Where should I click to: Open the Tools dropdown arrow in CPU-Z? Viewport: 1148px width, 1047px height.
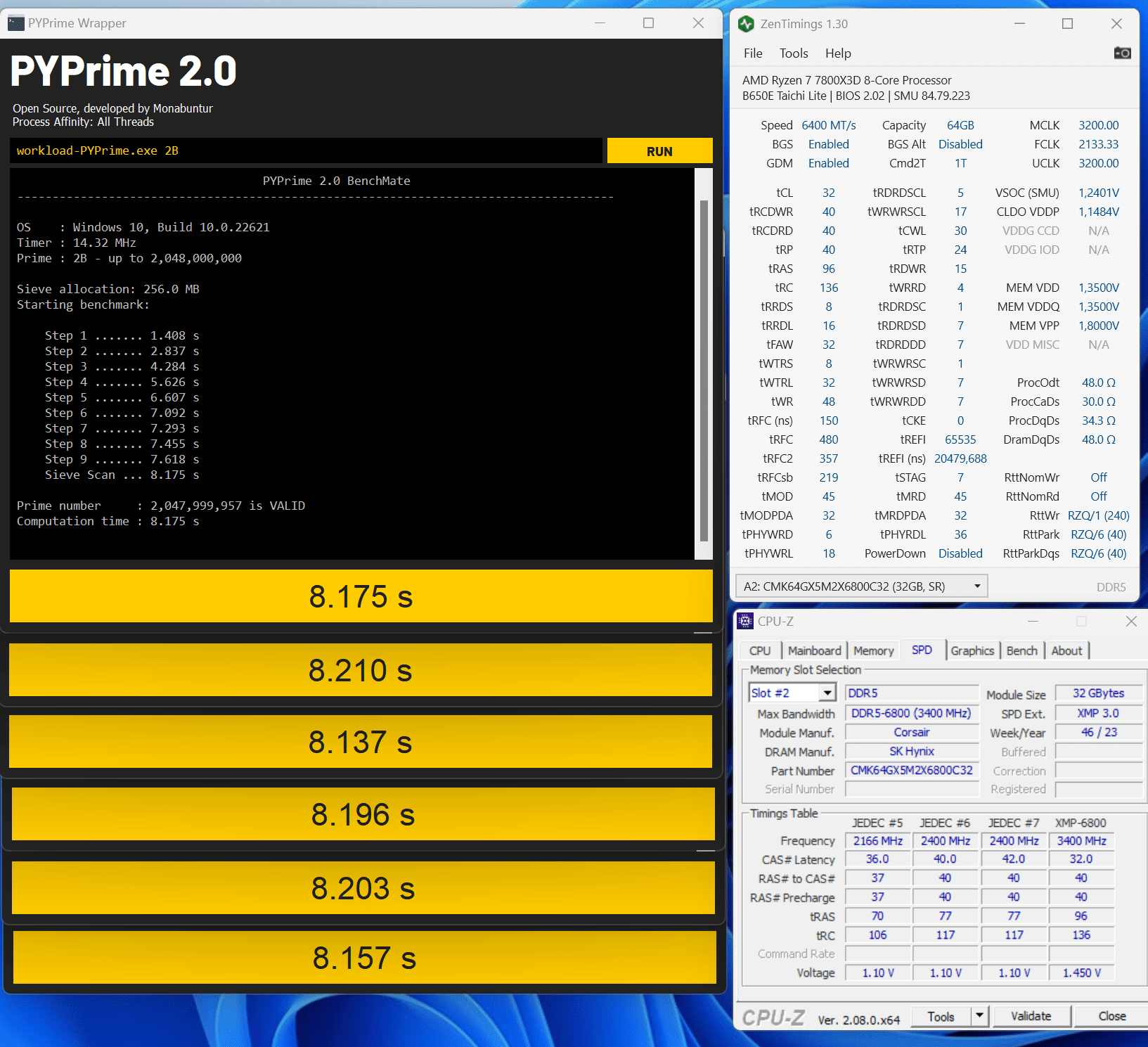979,1016
